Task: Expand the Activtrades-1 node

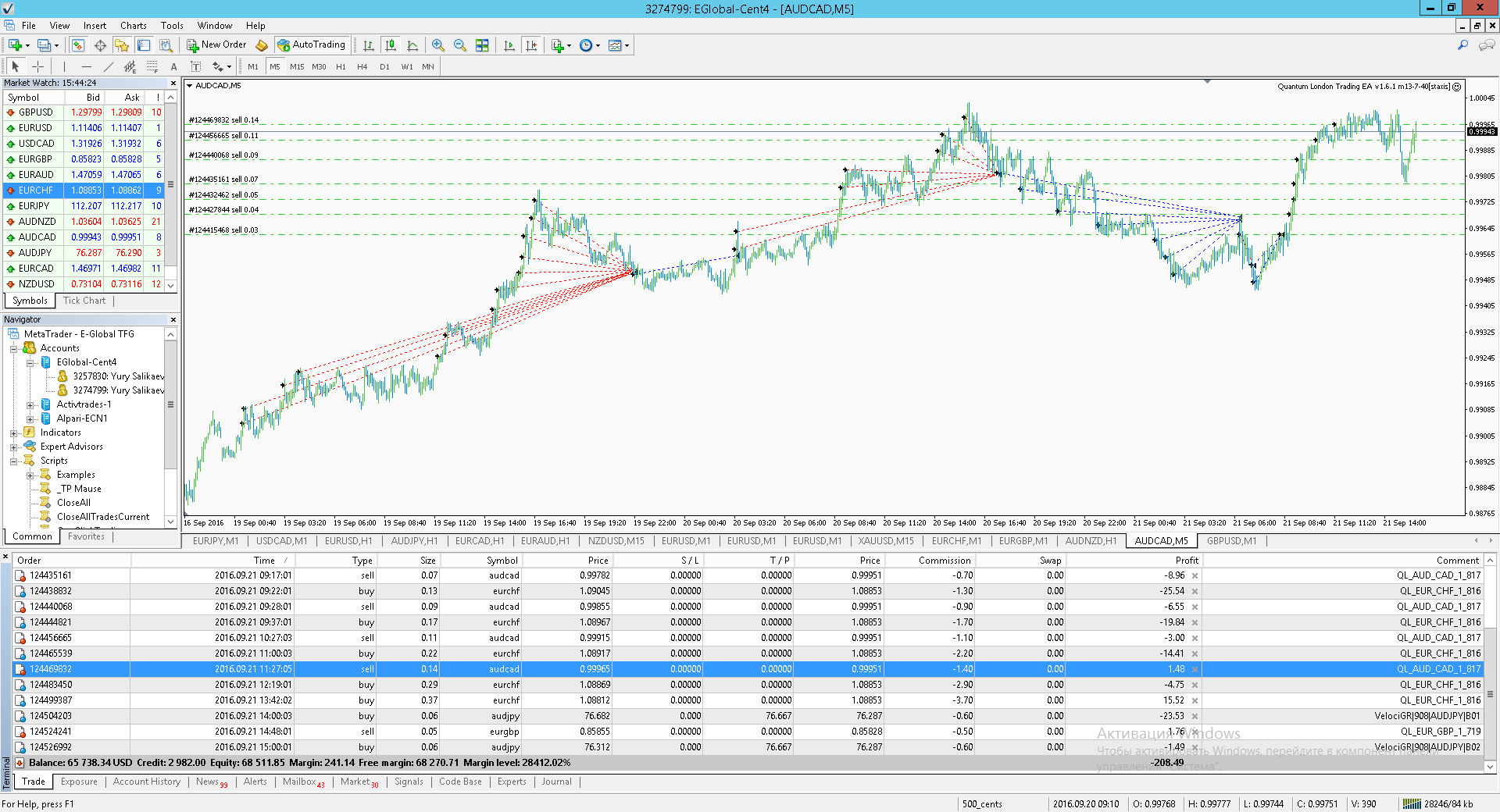Action: [30, 404]
